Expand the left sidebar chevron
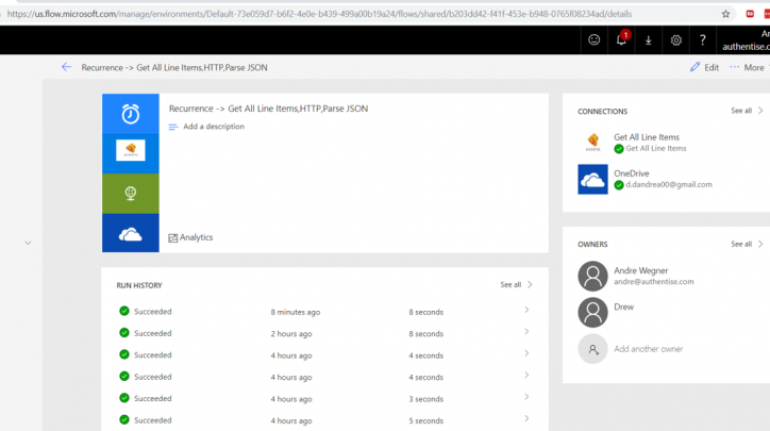 coord(28,242)
